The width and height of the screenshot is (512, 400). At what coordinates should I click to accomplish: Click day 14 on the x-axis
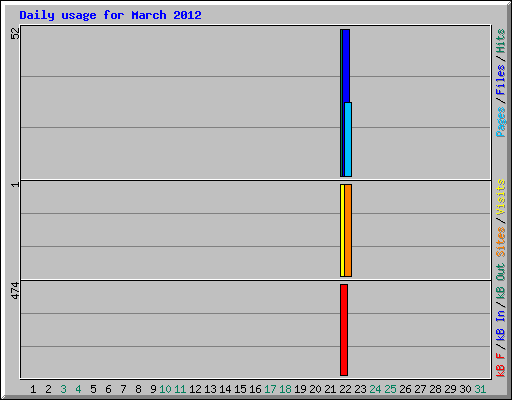point(225,389)
